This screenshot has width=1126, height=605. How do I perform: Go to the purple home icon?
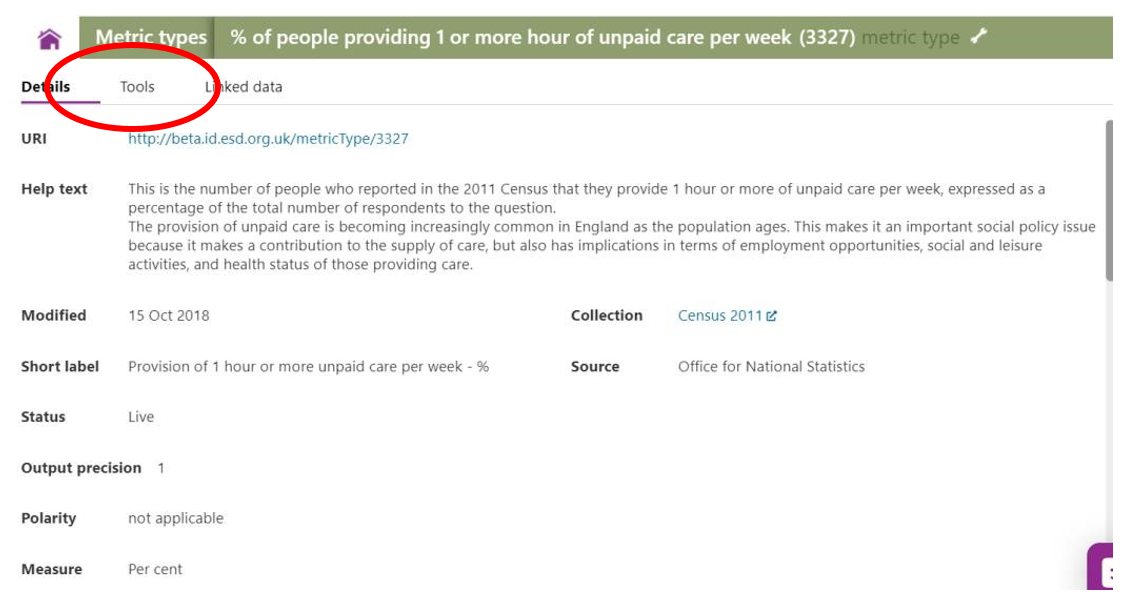point(50,39)
